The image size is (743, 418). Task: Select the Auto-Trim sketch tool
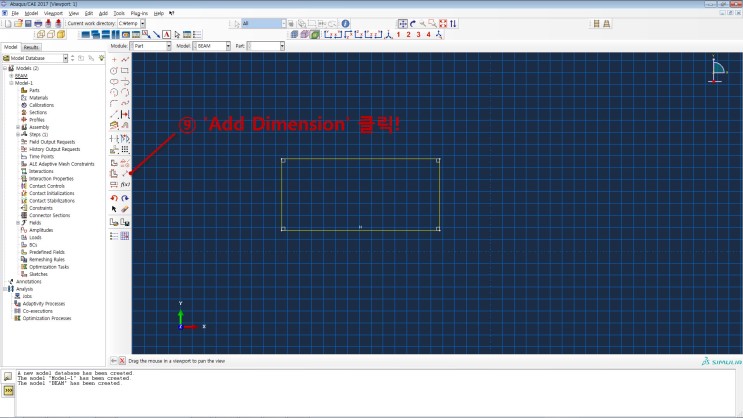tap(114, 138)
